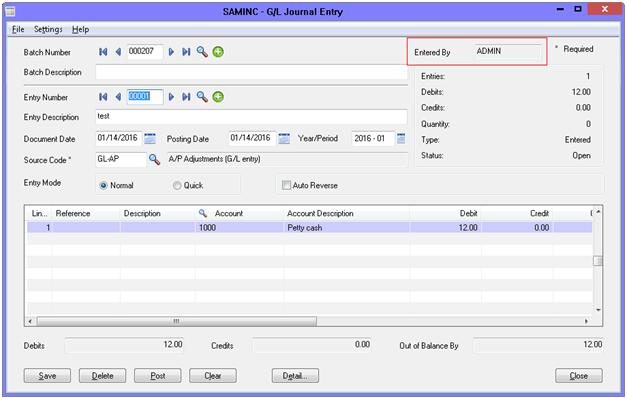
Task: Maximize the G/L Journal Entry window
Action: 578,9
